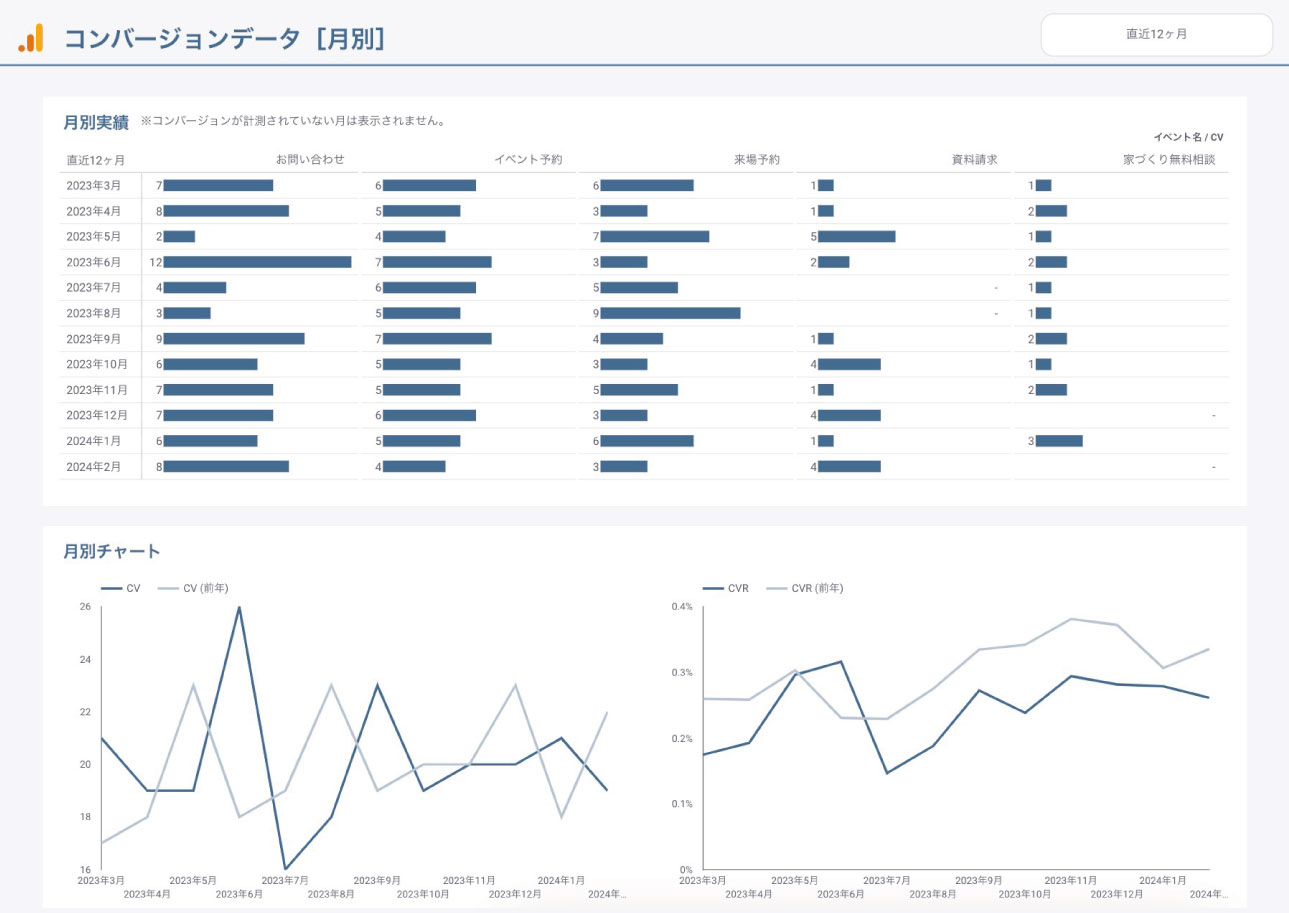Screen dimensions: 1289x913
Task: Select the 2023年3月 row label in table
Action: [x=93, y=186]
